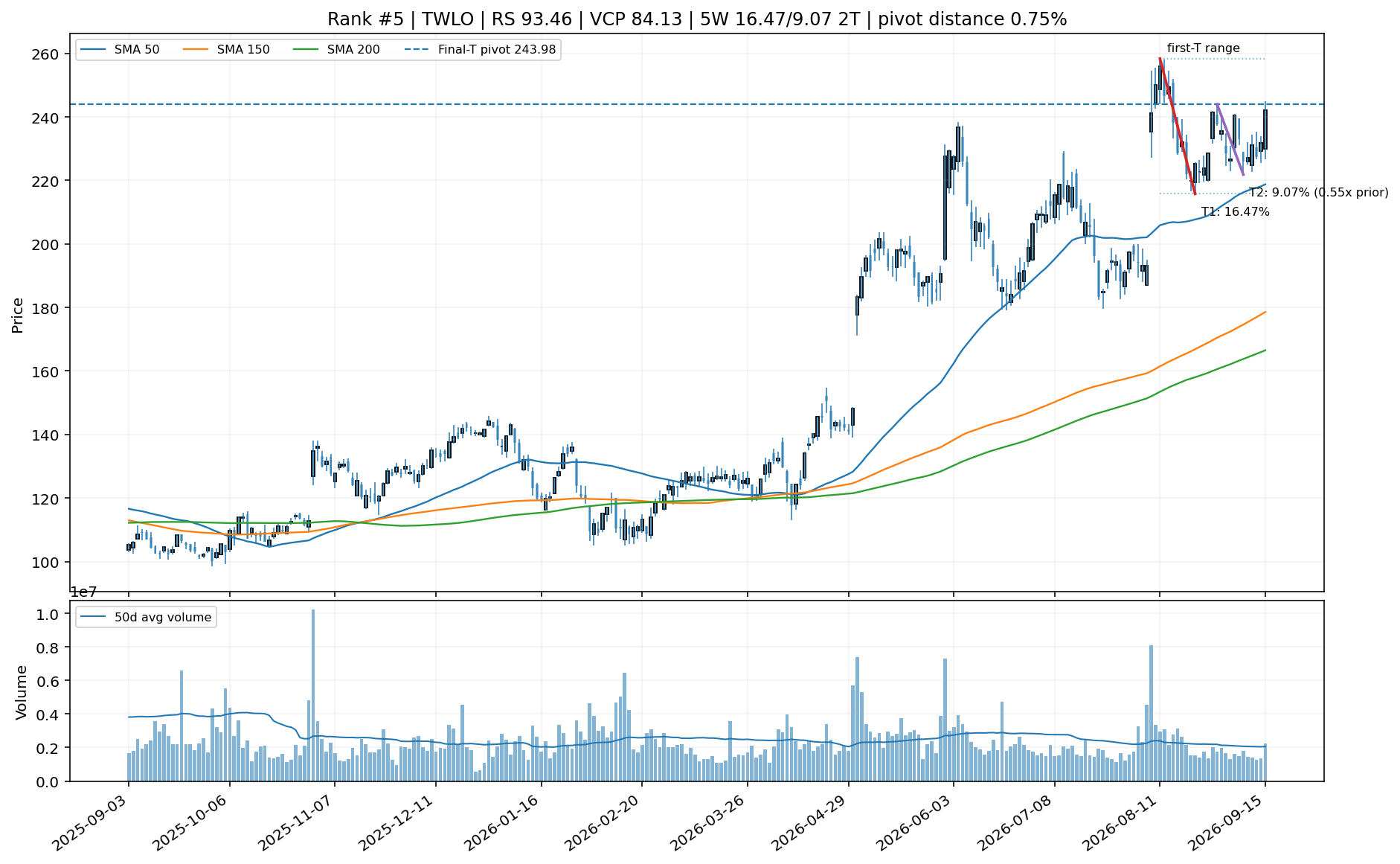Click the 'T1: 16.47%' annotation label
1400x864 pixels.
click(1236, 212)
